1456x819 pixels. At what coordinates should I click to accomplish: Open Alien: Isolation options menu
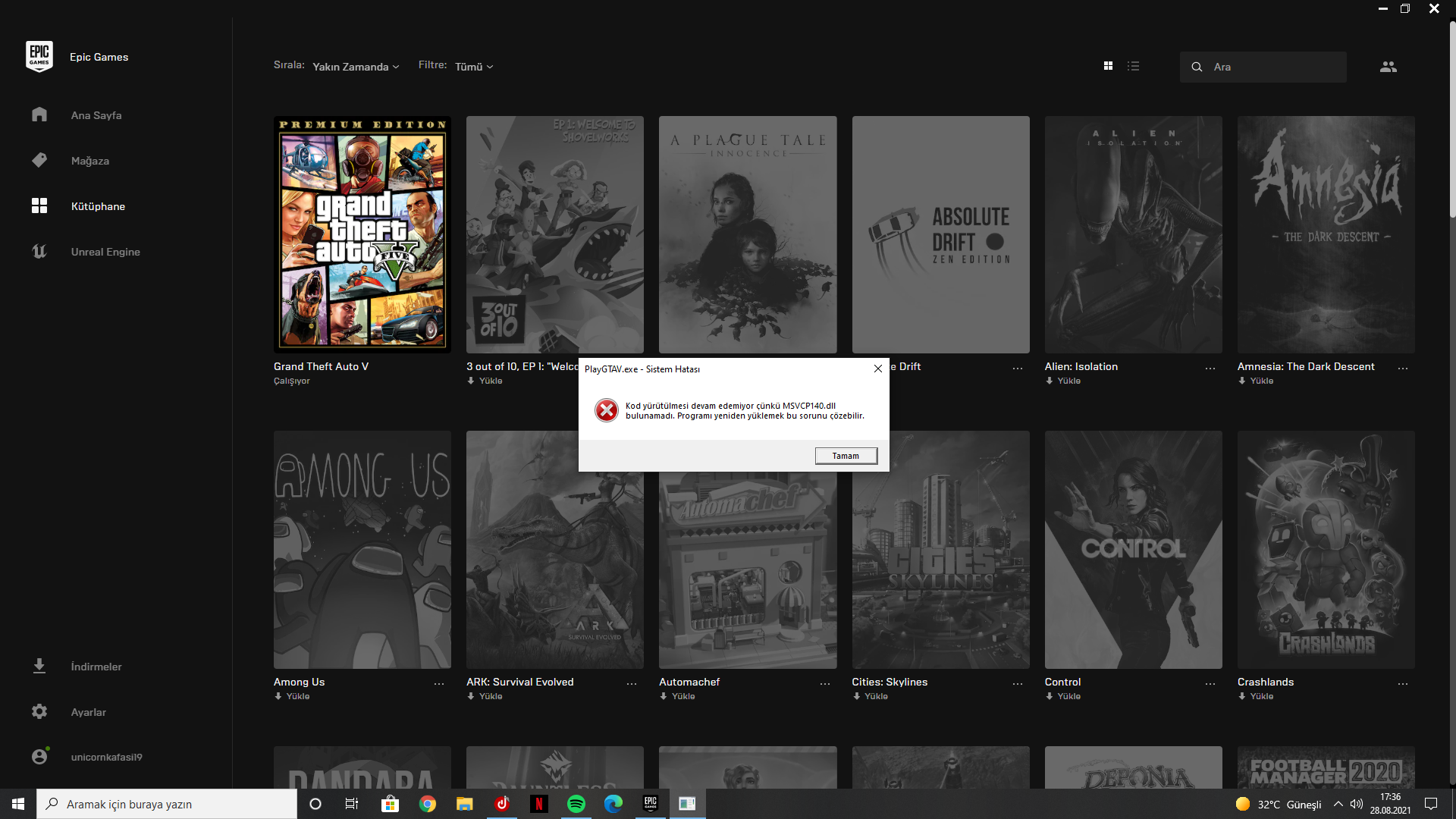pyautogui.click(x=1210, y=368)
